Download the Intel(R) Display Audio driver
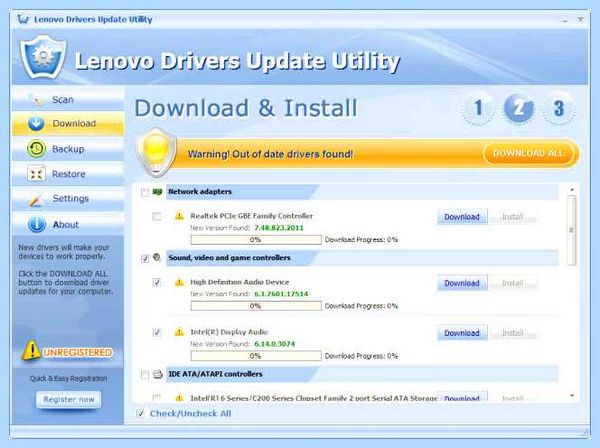Viewport: 600px width, 448px height. (462, 333)
